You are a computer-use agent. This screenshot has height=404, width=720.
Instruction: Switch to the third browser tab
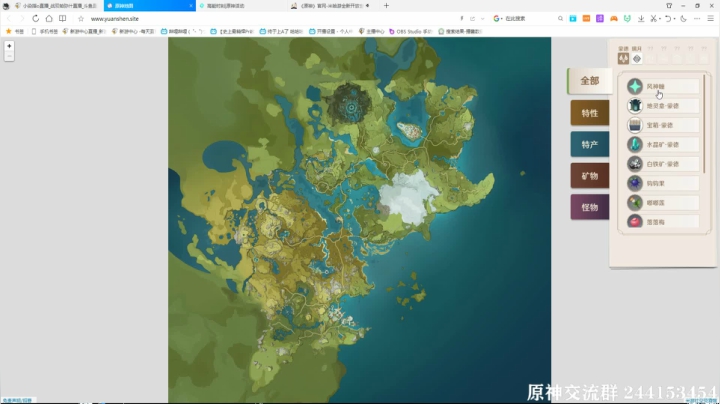(241, 6)
